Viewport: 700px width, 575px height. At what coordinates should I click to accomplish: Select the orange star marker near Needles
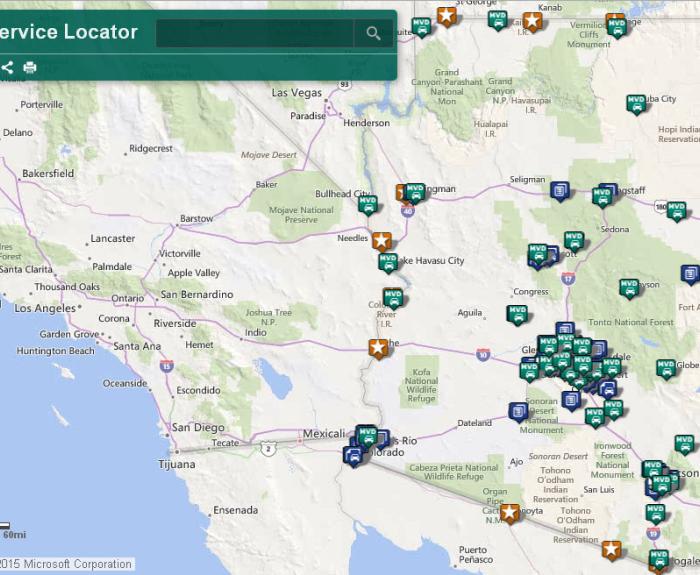(381, 240)
